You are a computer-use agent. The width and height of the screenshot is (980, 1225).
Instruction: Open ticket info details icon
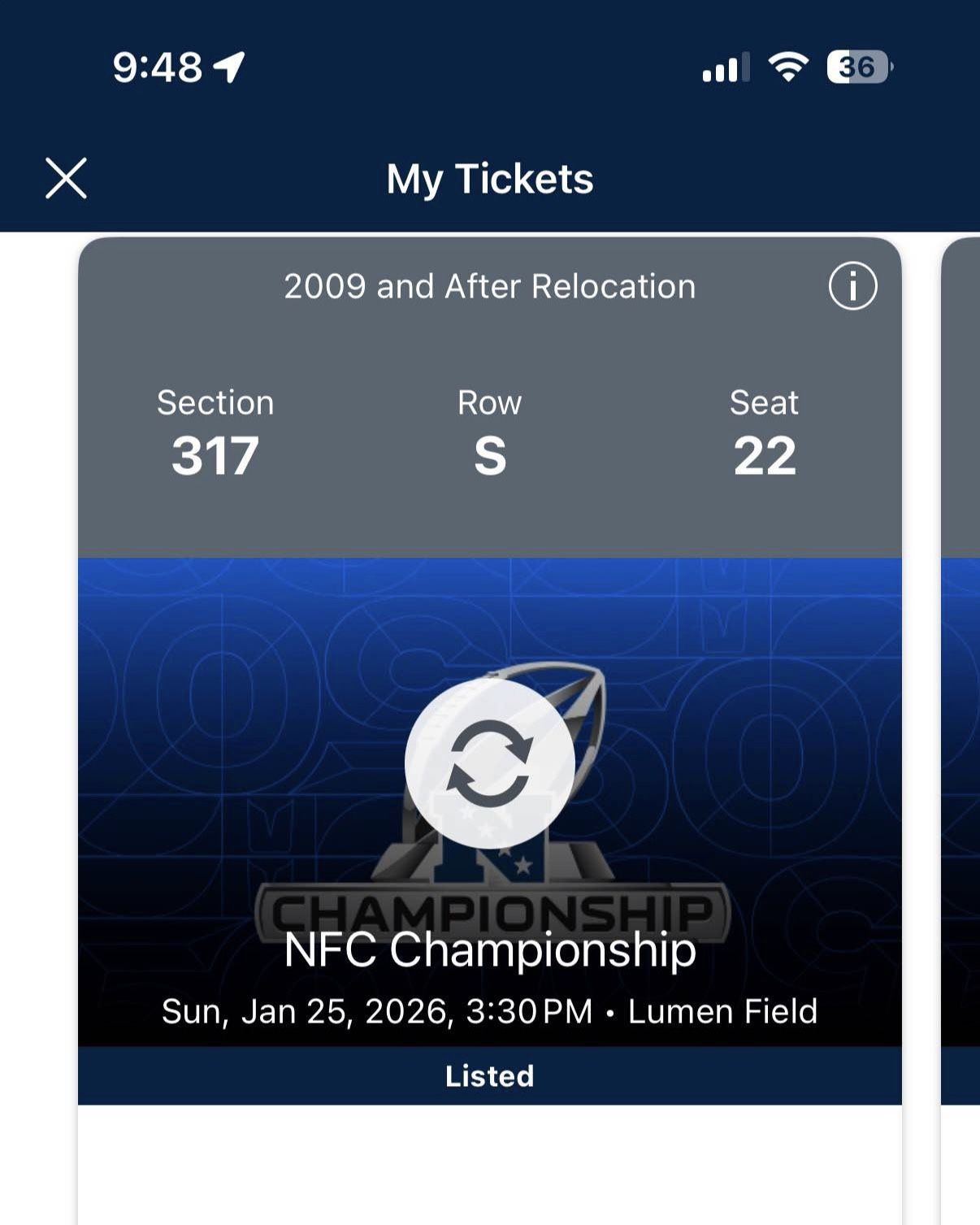(852, 286)
